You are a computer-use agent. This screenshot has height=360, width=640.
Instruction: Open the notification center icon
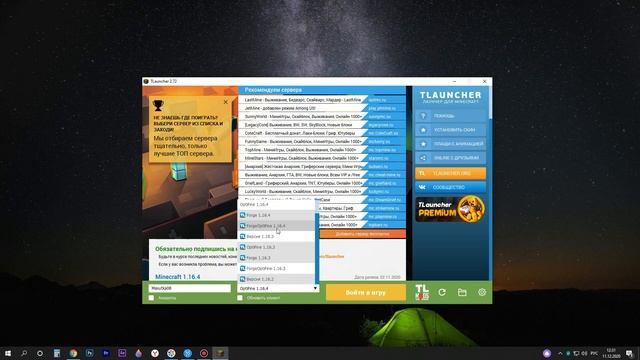coord(630,353)
